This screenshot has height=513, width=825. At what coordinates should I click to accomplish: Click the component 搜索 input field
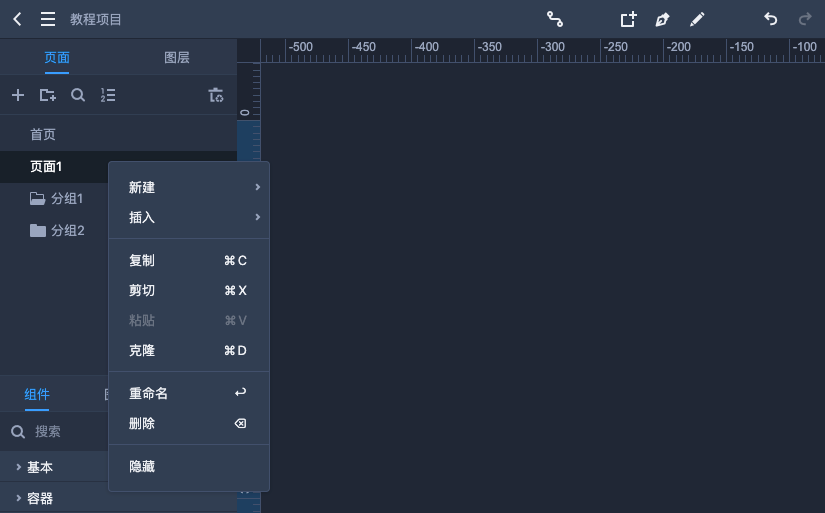(65, 432)
